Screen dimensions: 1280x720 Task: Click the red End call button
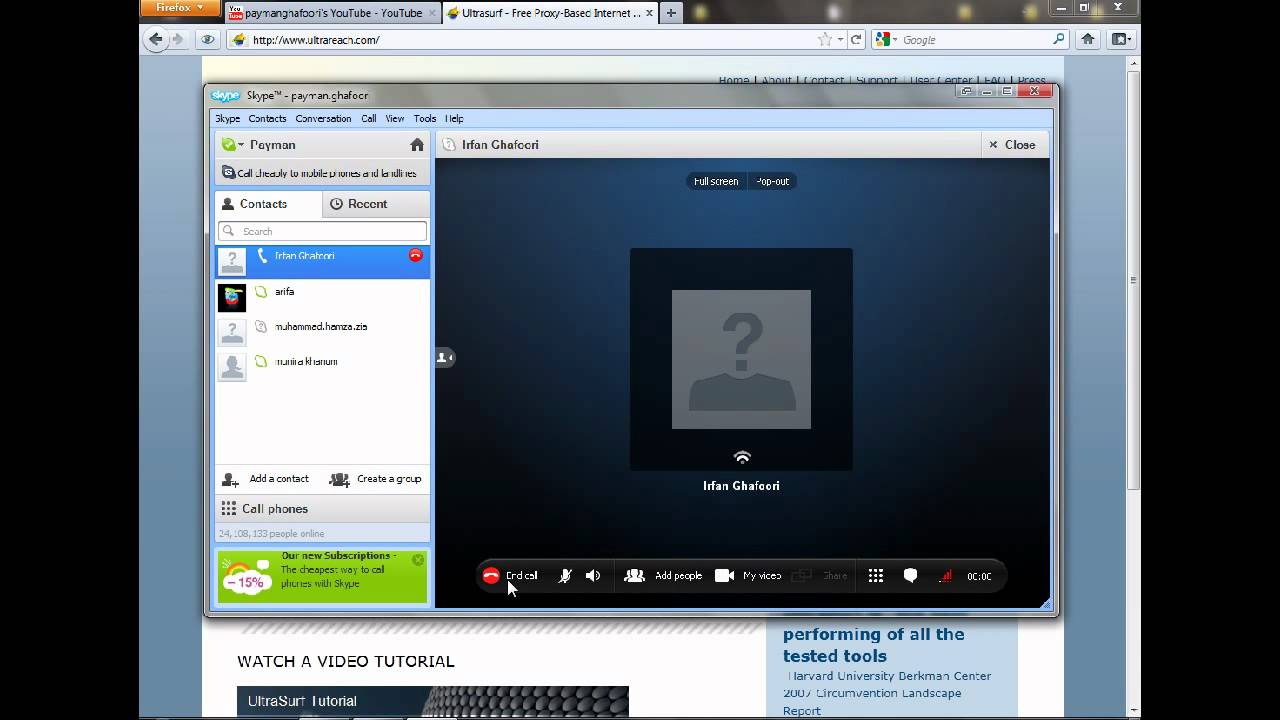coord(491,576)
